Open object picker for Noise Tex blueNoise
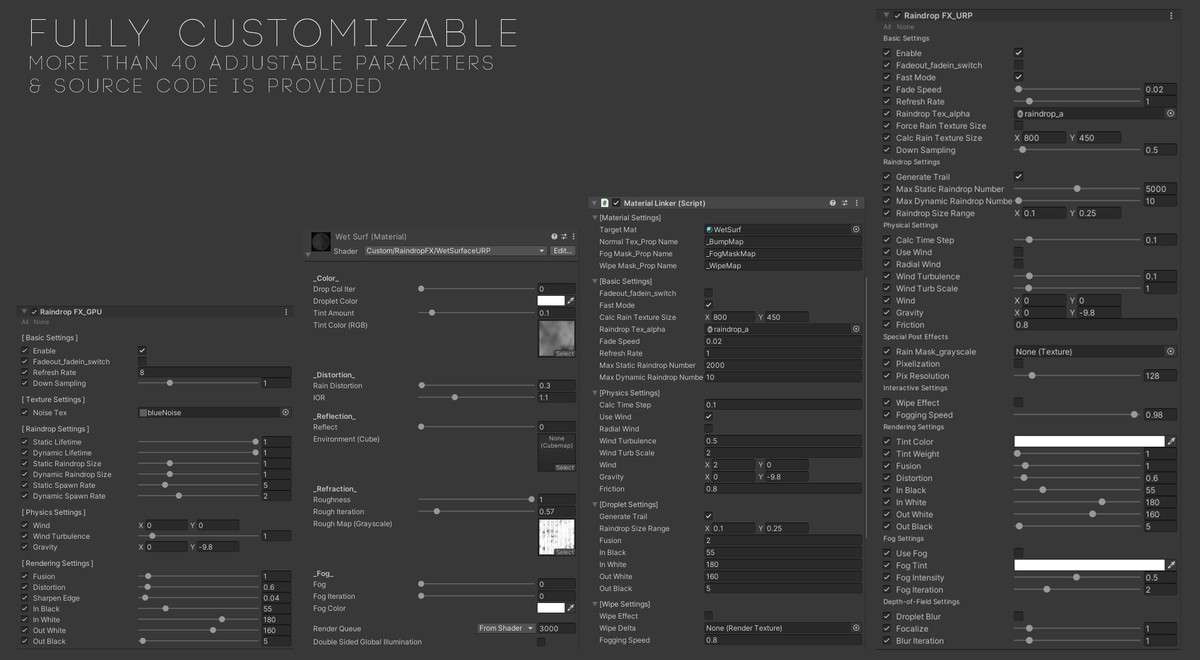Image resolution: width=1200 pixels, height=660 pixels. coord(285,412)
